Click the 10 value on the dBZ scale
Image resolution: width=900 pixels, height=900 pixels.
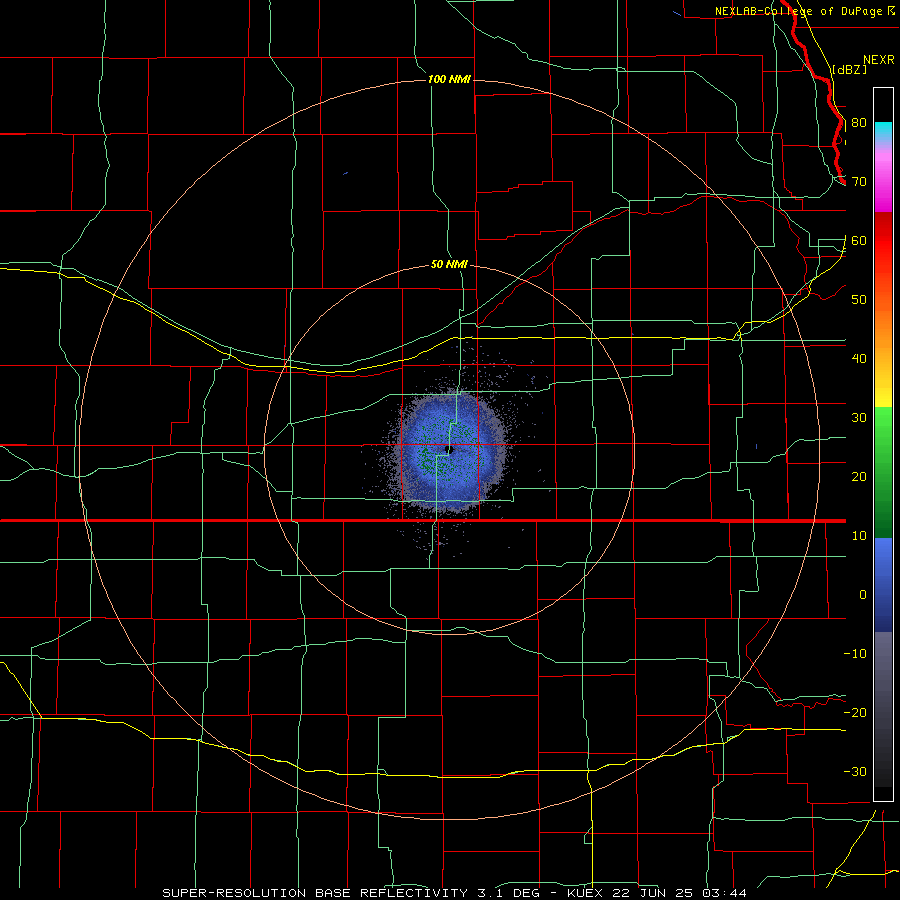(859, 536)
